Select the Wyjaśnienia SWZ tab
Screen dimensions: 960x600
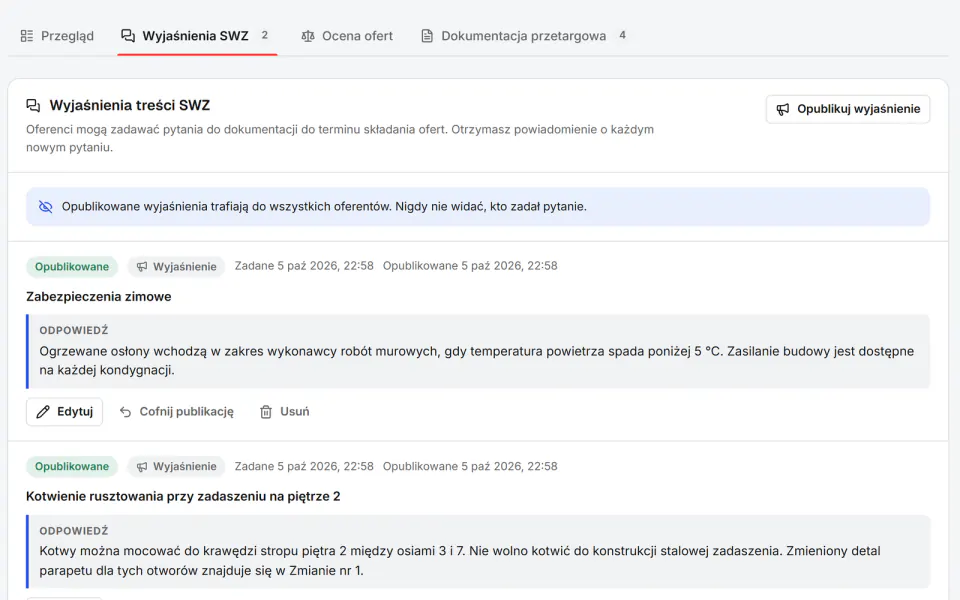pos(197,36)
